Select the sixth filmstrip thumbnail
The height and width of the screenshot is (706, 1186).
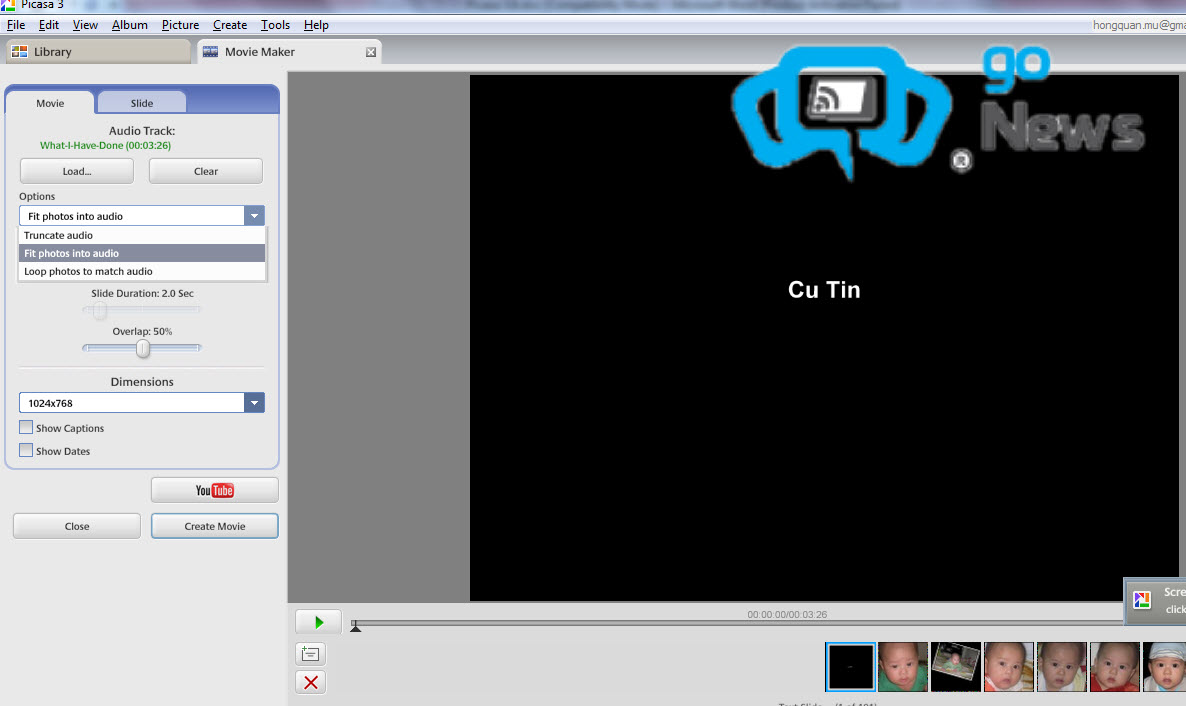1114,667
